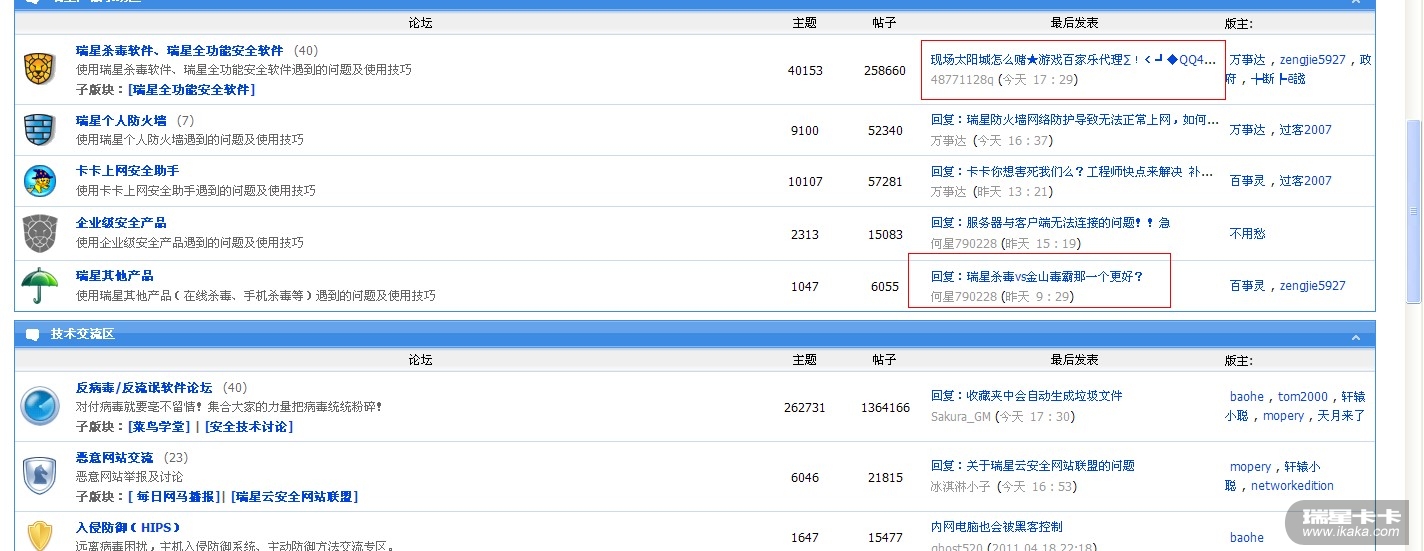This screenshot has width=1424, height=551.
Task: Open the reply 关于瑞星云安全网站联盟的问题
Action: coord(1032,466)
